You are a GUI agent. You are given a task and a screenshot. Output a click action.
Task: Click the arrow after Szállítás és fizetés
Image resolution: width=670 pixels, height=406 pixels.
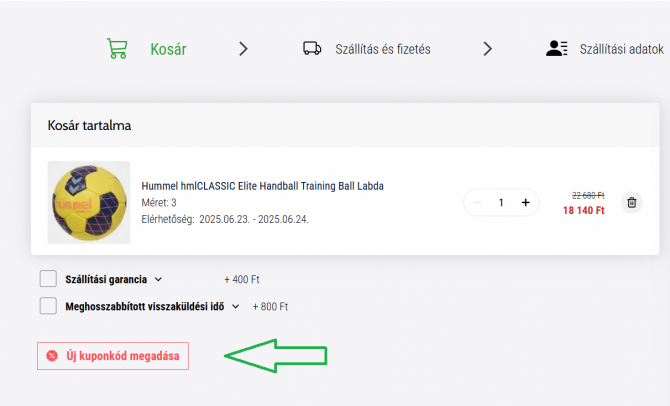pyautogui.click(x=488, y=49)
